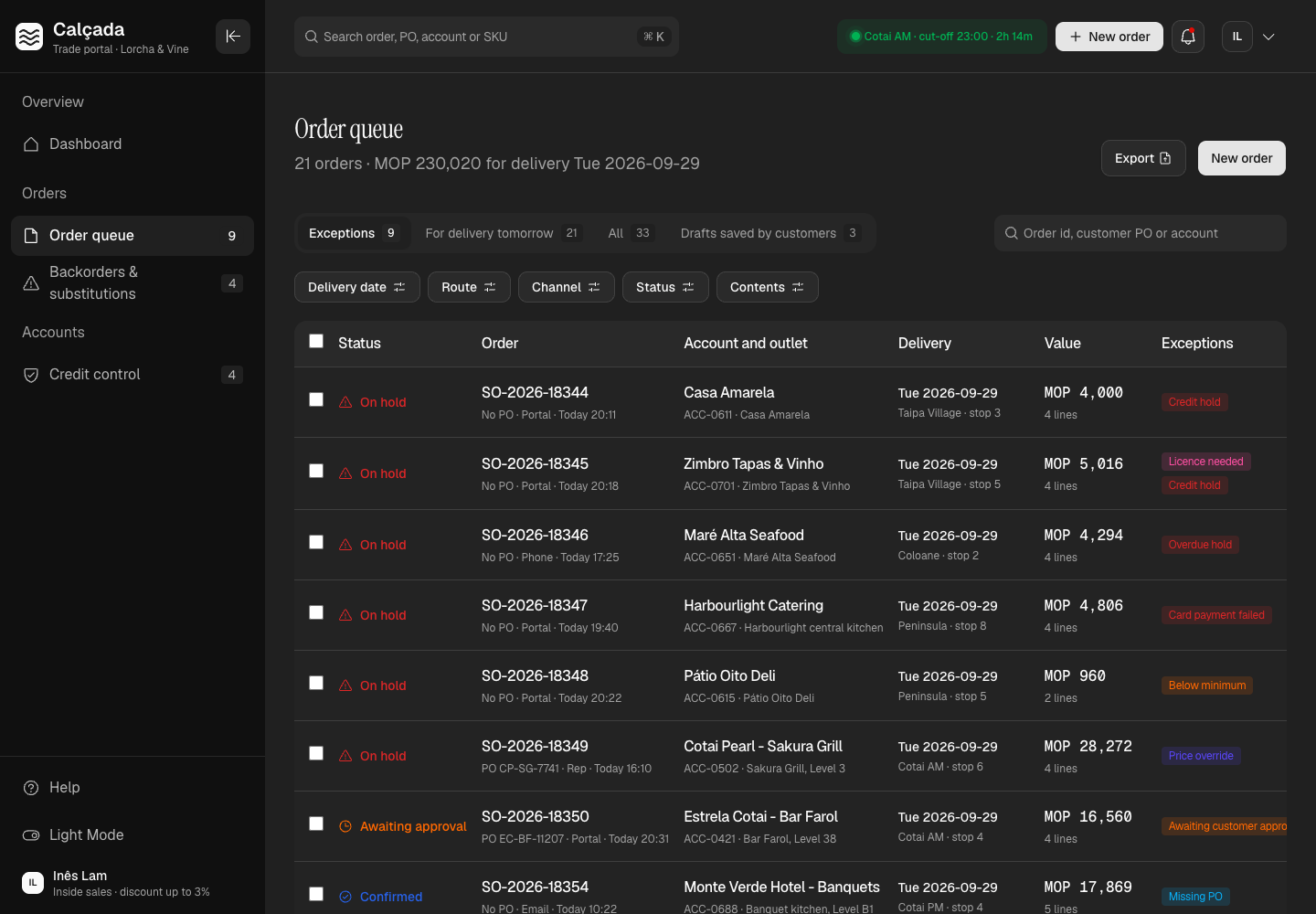The width and height of the screenshot is (1316, 914).
Task: Check the select-all orders checkbox
Action: [x=316, y=341]
